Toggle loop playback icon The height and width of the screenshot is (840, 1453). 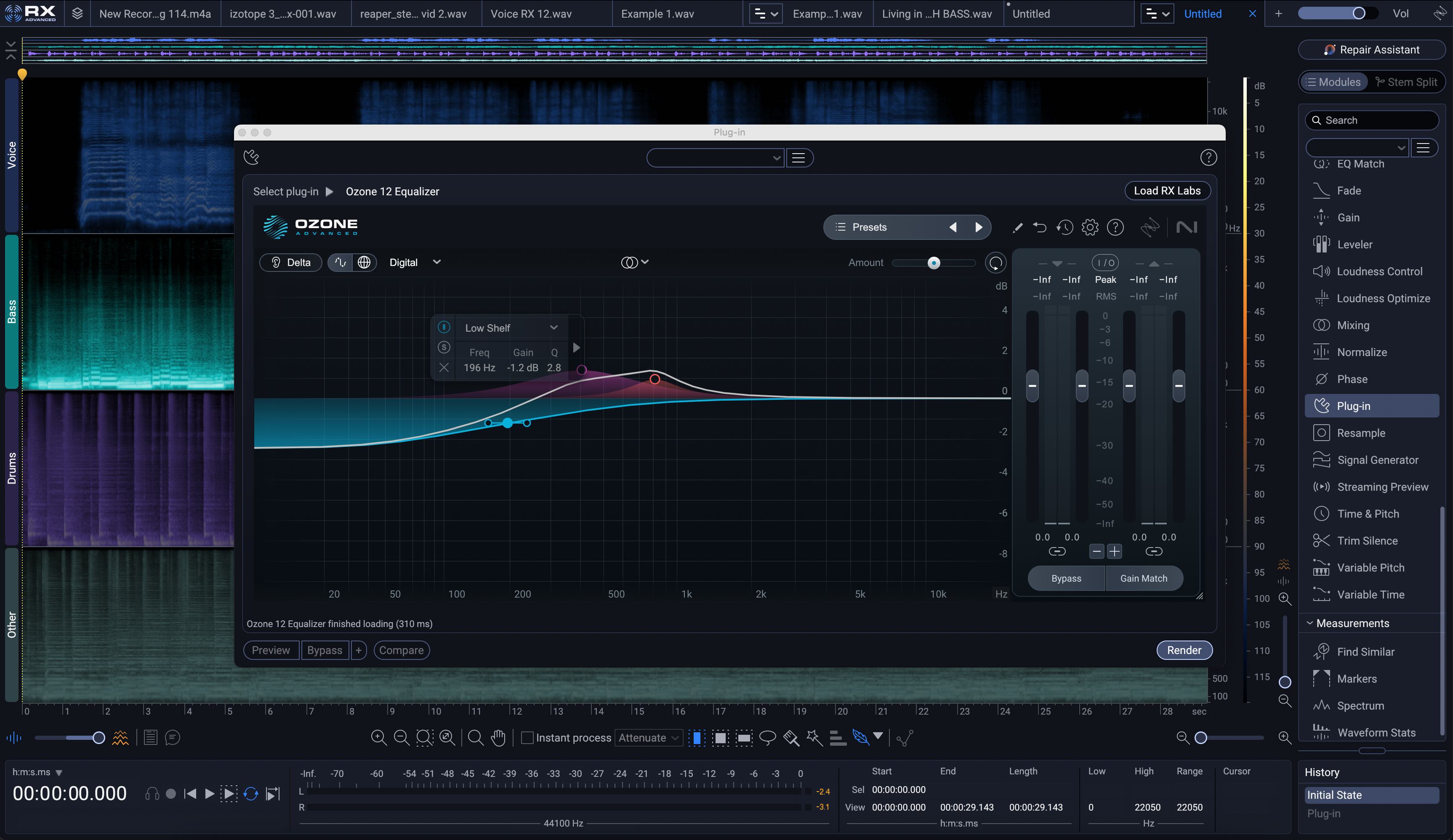click(251, 794)
